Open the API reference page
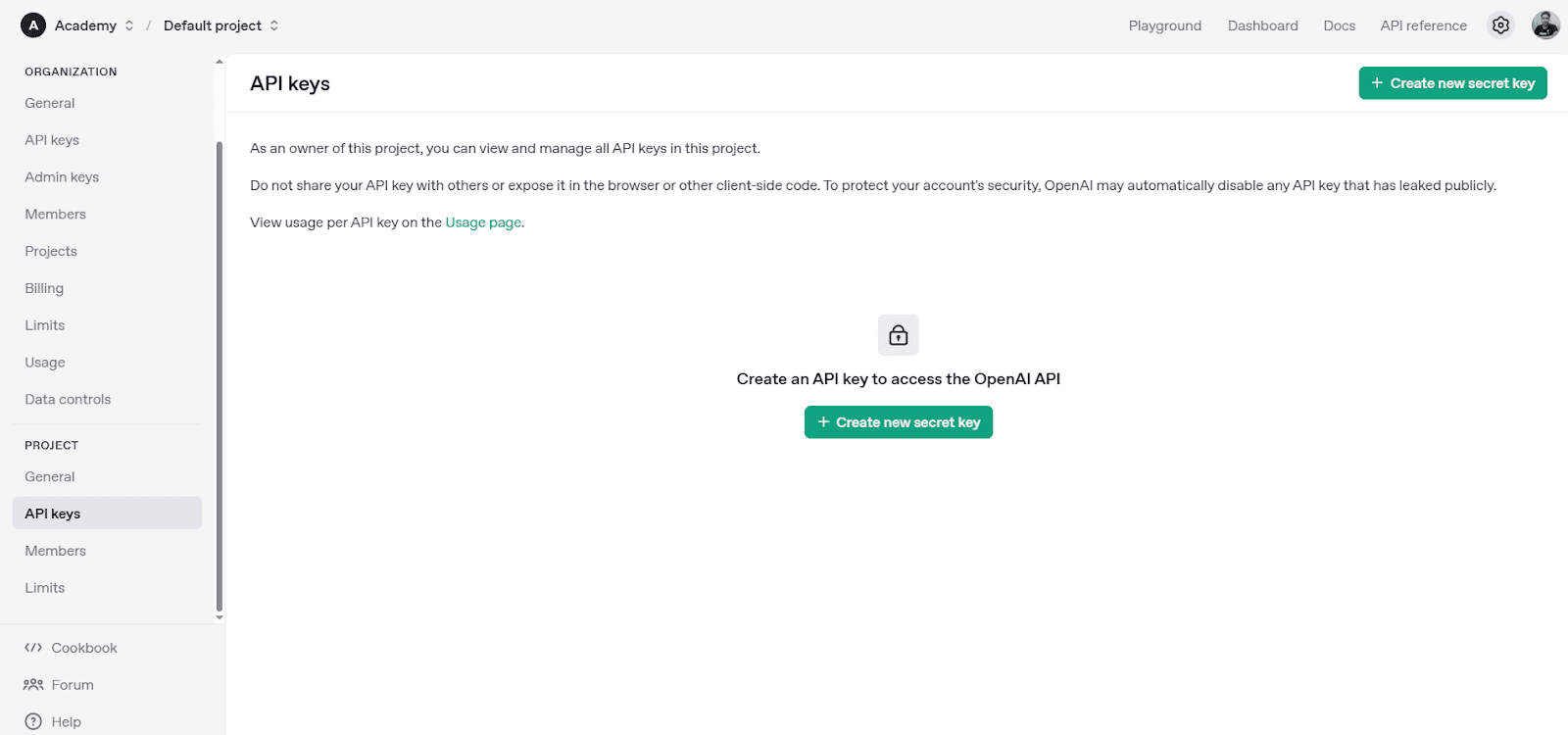 coord(1423,25)
